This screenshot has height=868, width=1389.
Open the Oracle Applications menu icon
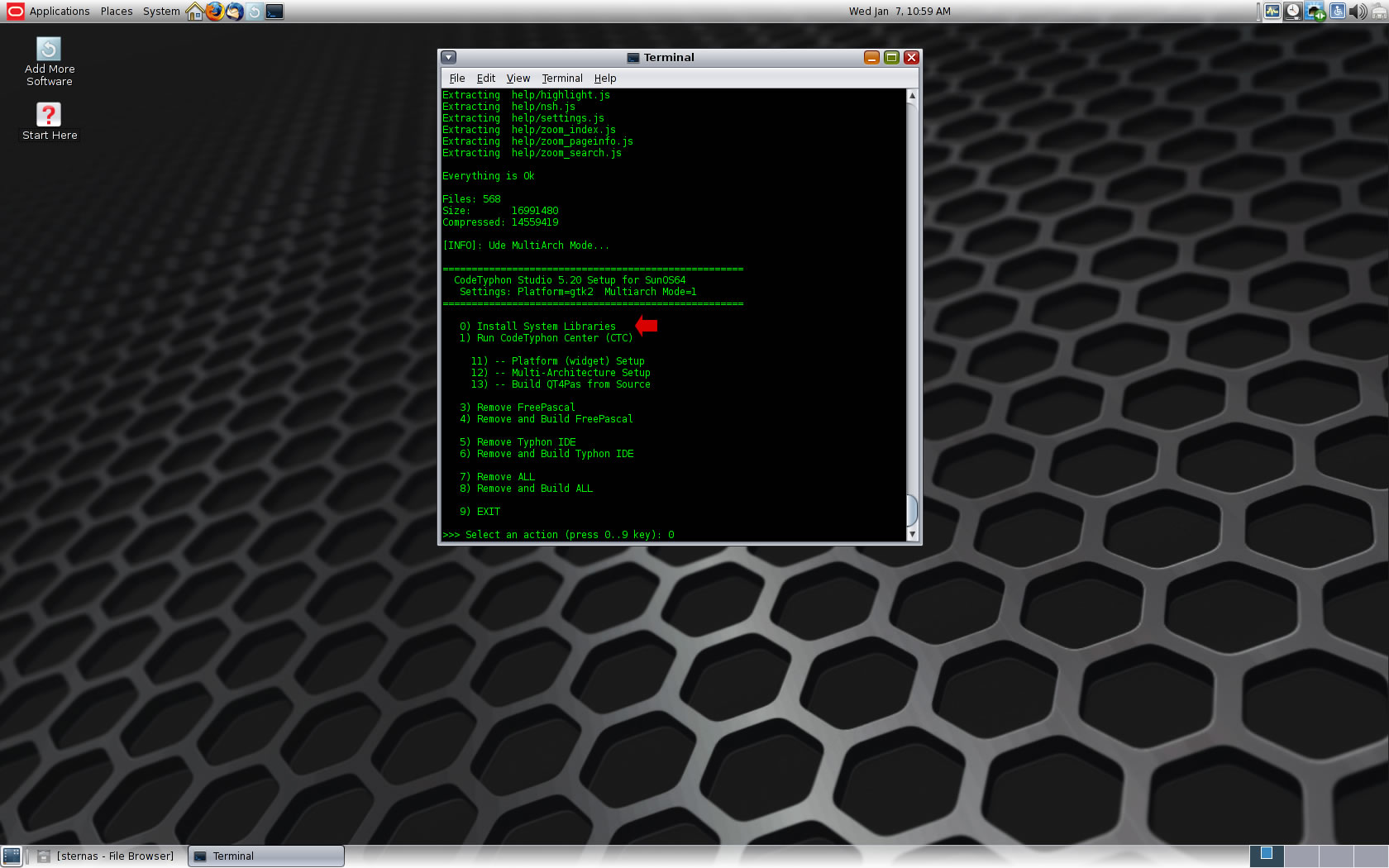(15, 11)
